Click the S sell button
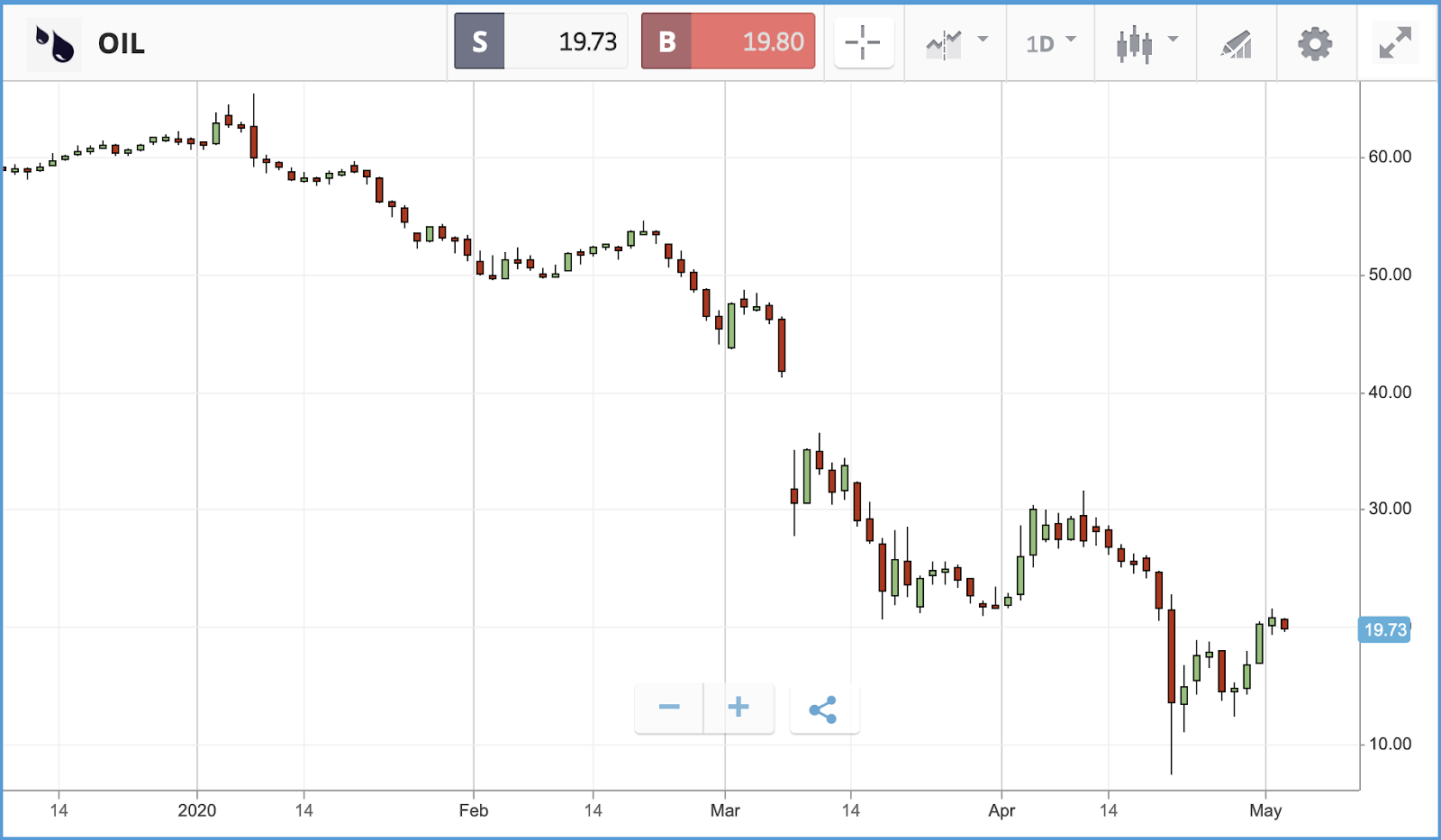The image size is (1441, 840). [x=479, y=41]
